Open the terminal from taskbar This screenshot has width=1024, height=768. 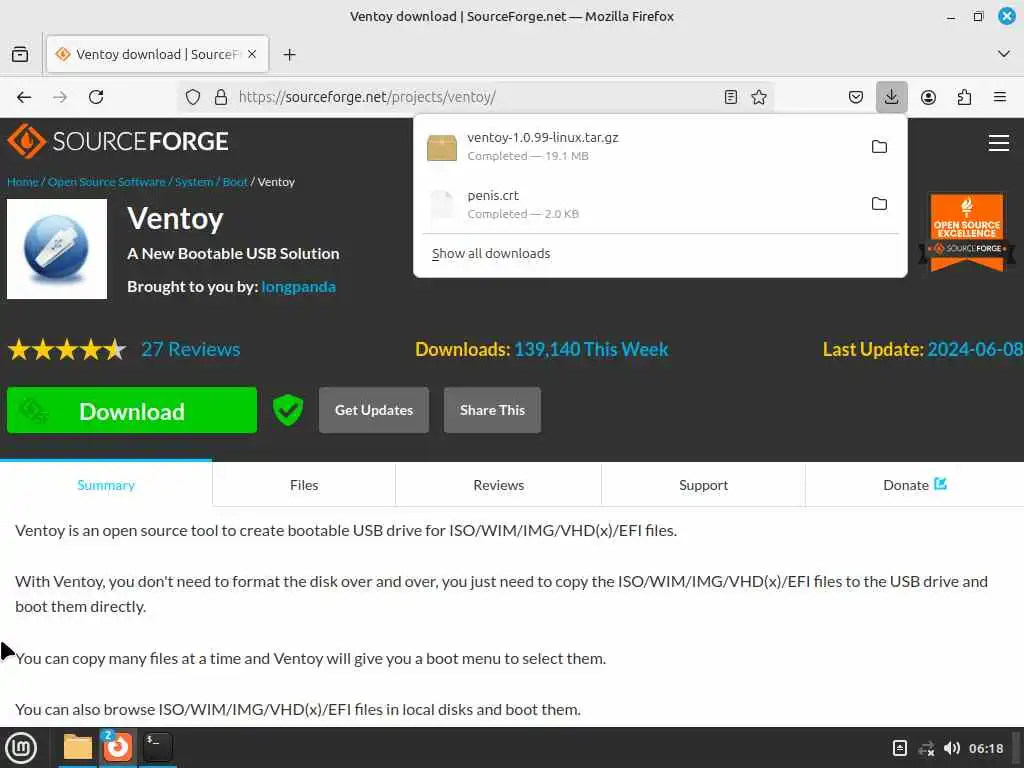pos(158,747)
